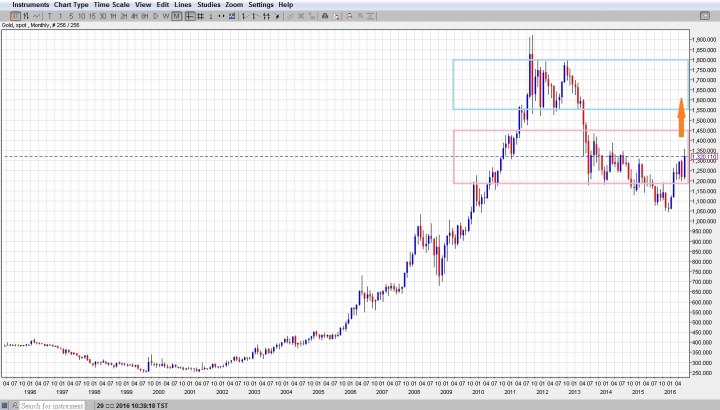Open the Help menu
Viewport: 720px width, 410px height.
pos(286,5)
